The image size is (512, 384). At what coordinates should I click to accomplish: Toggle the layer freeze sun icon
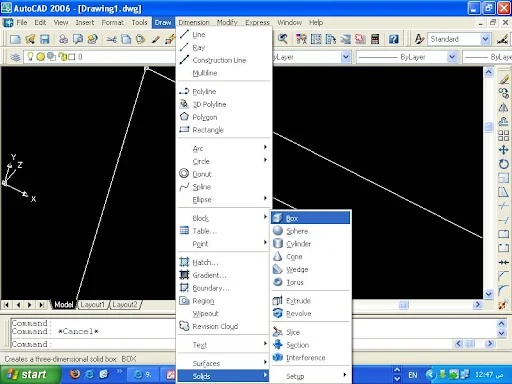click(41, 57)
